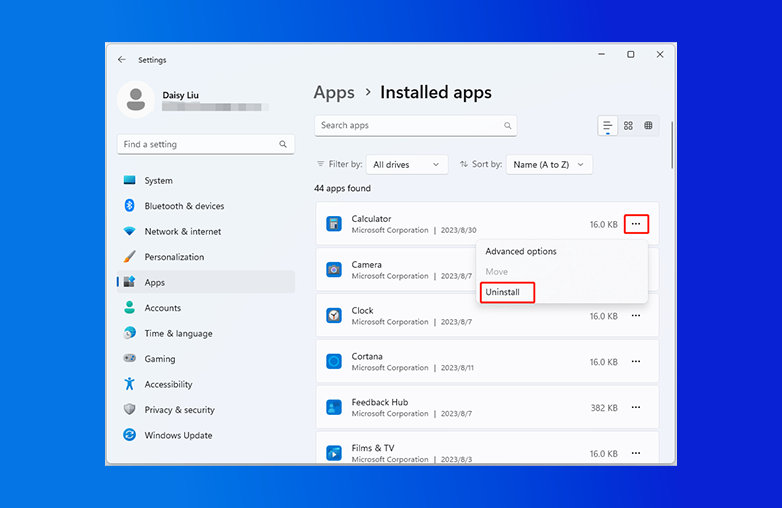Click the Feedback Hub app name

coord(380,402)
